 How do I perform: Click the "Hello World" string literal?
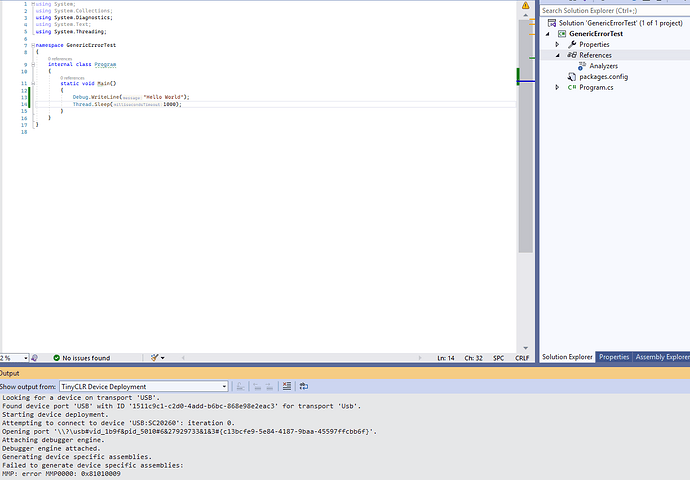tap(163, 97)
